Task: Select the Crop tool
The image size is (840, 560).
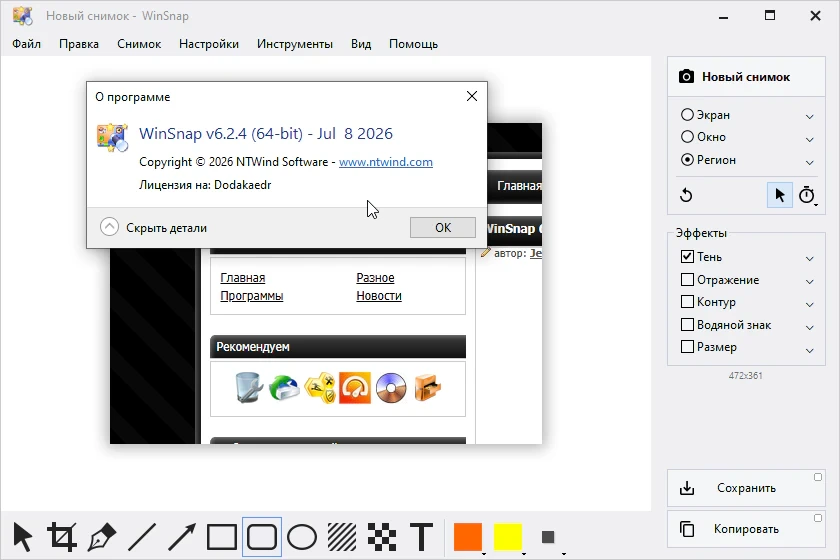Action: [x=62, y=537]
